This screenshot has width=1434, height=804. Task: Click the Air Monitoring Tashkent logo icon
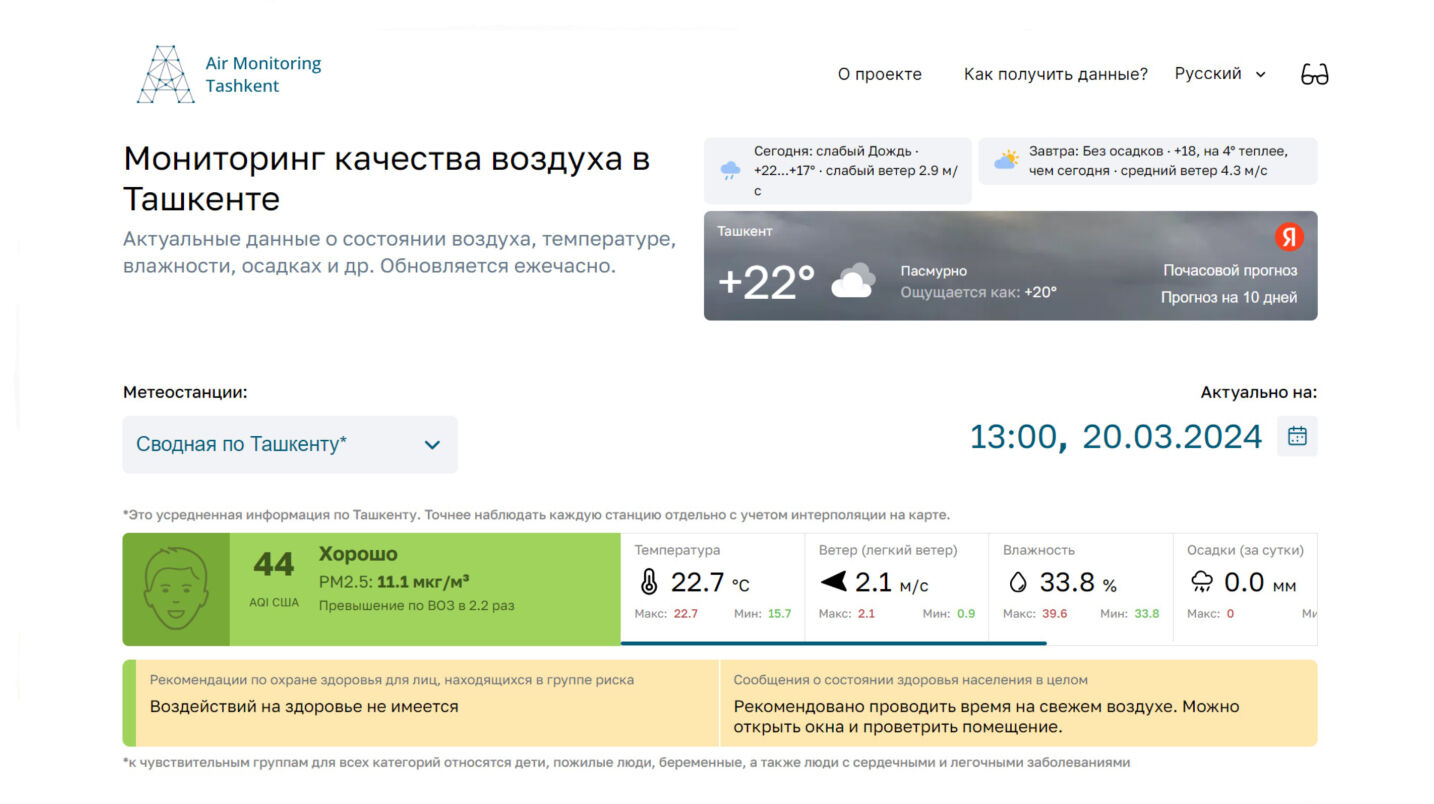coord(166,74)
